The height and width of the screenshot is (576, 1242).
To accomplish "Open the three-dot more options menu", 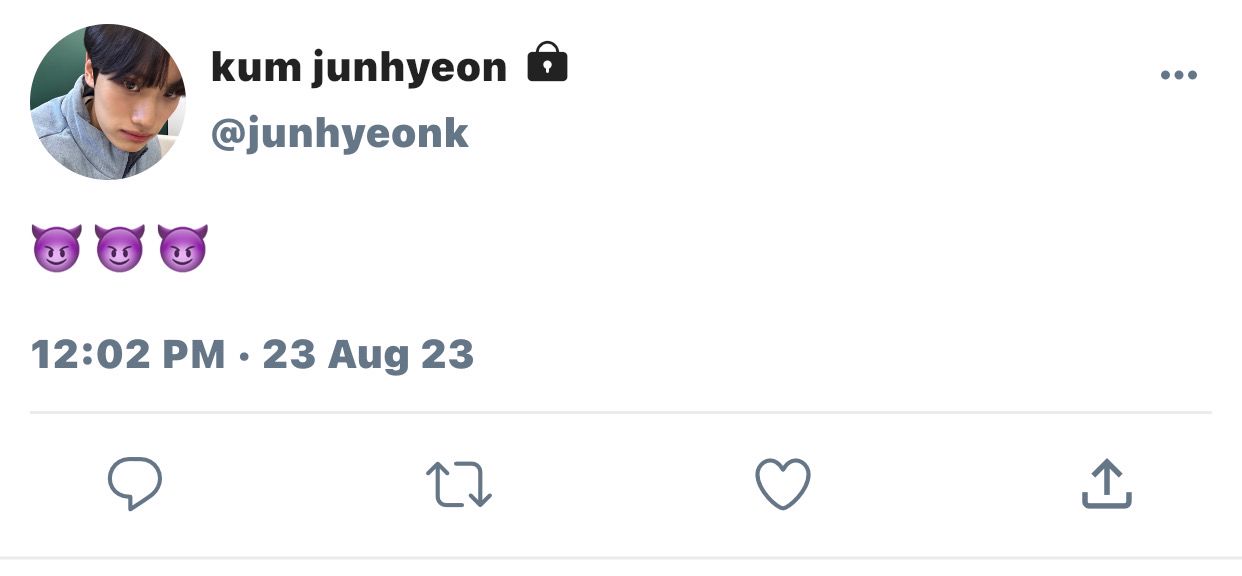I will click(1178, 75).
